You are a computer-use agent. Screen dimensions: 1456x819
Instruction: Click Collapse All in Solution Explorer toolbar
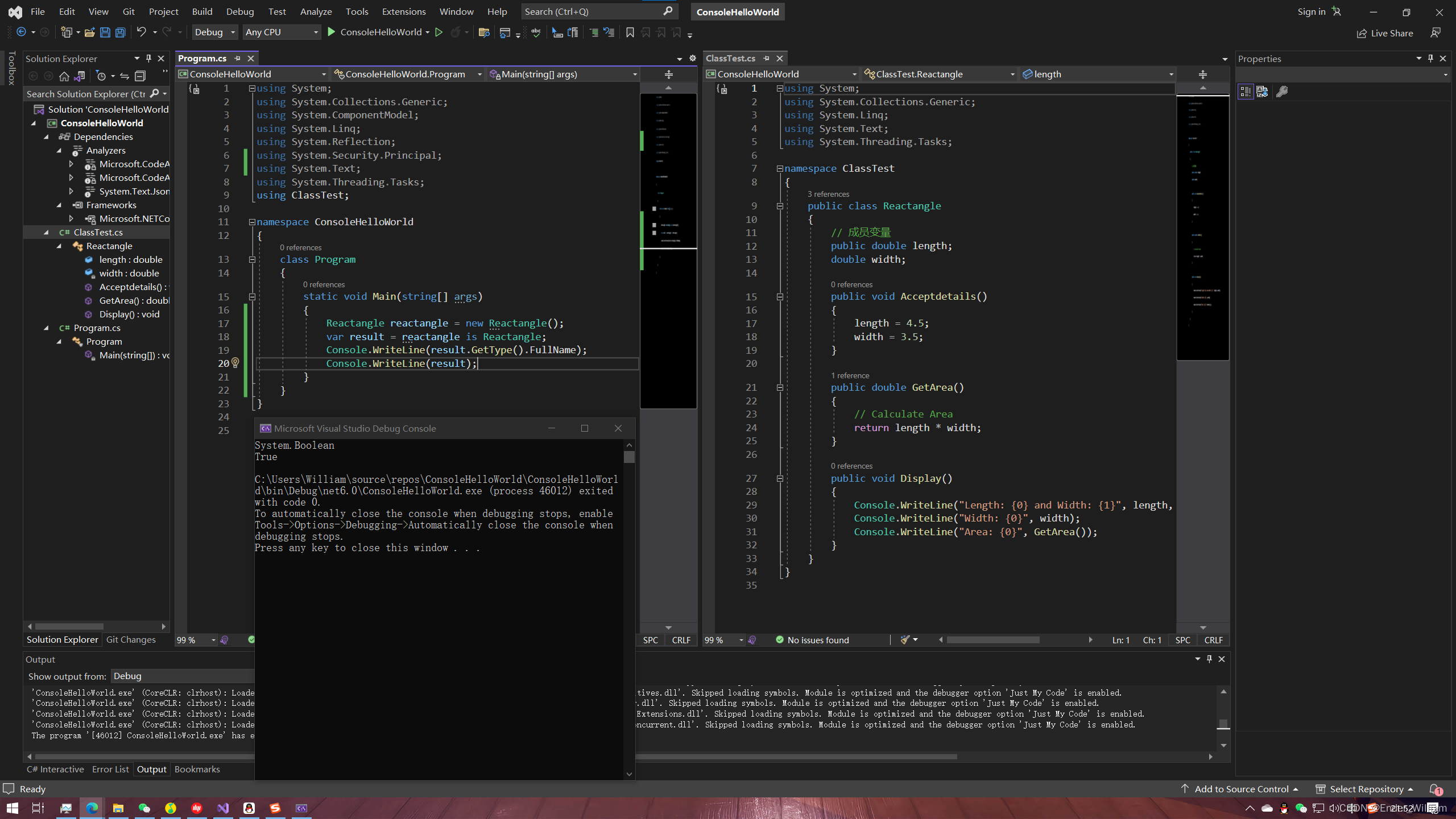[140, 76]
